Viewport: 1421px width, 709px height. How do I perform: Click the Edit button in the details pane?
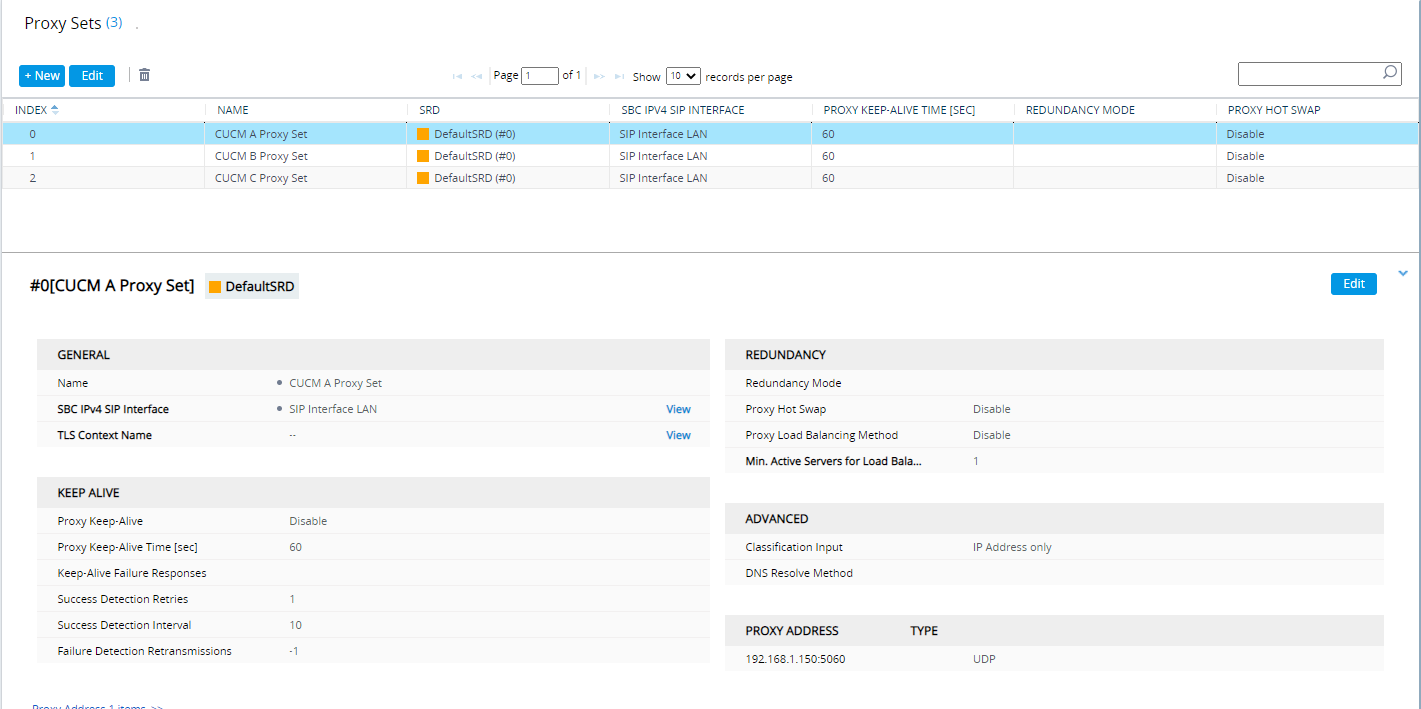point(1354,284)
